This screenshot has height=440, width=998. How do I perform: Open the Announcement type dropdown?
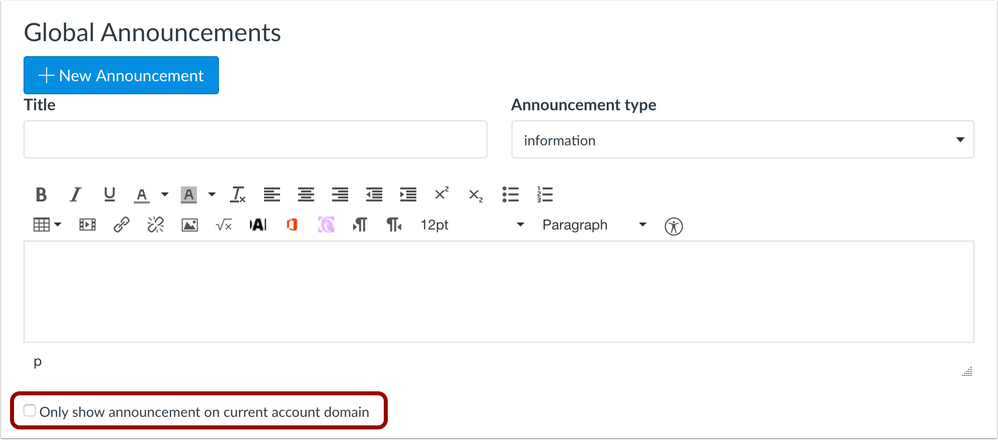point(742,141)
